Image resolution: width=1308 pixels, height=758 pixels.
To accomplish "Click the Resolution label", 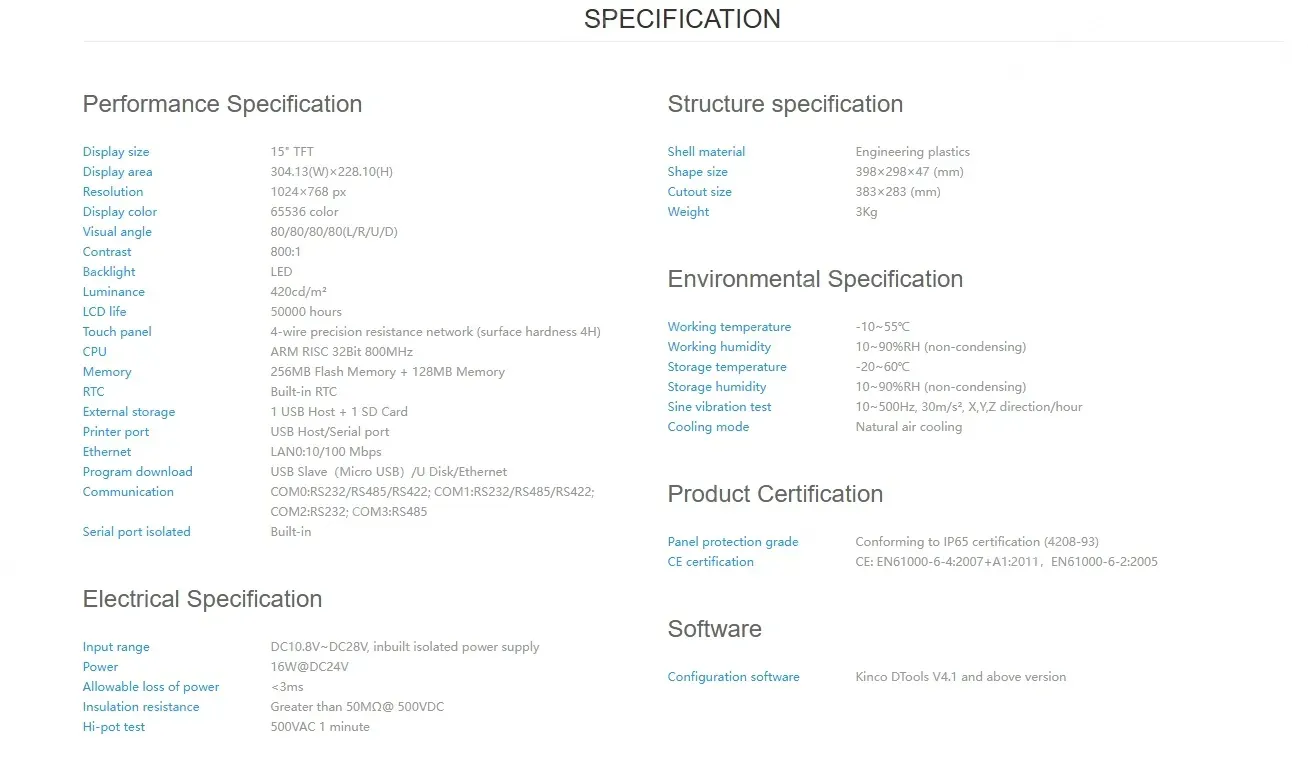I will click(113, 192).
